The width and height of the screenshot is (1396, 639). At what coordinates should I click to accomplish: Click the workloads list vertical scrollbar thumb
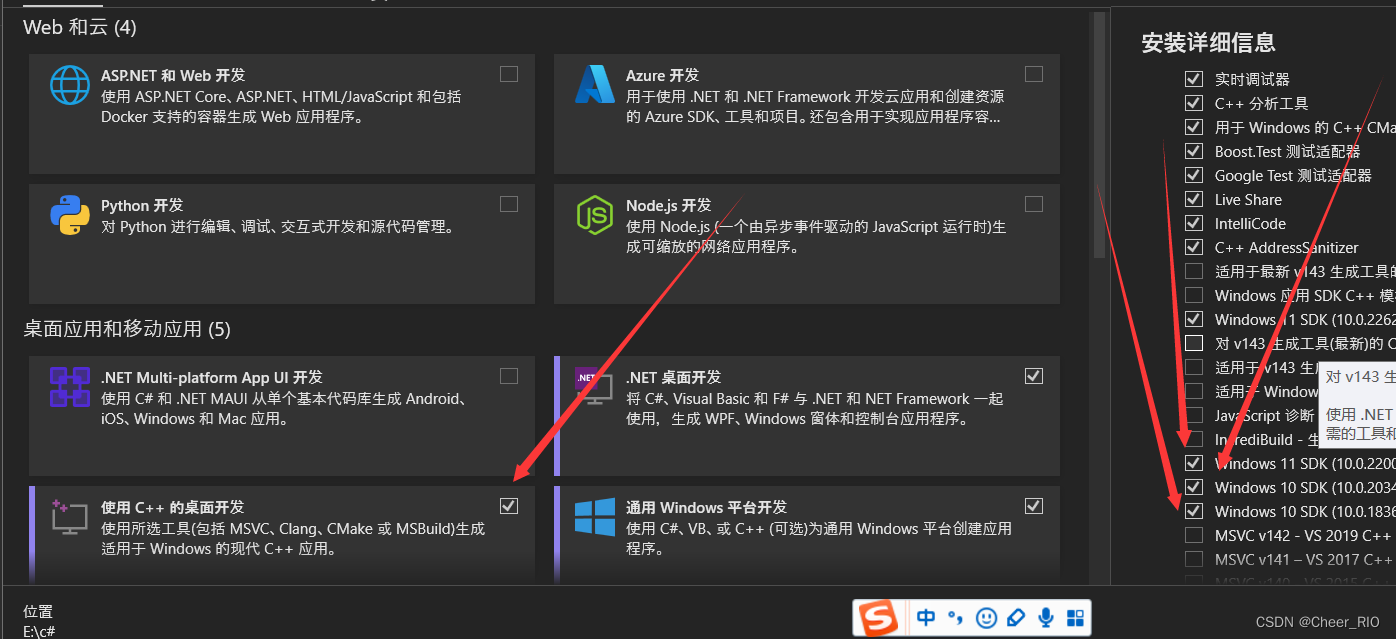coord(1099,135)
